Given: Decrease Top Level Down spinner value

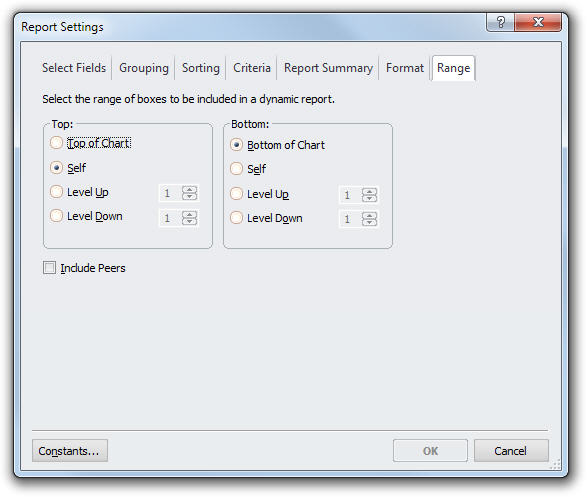Looking at the screenshot, I should pos(189,222).
